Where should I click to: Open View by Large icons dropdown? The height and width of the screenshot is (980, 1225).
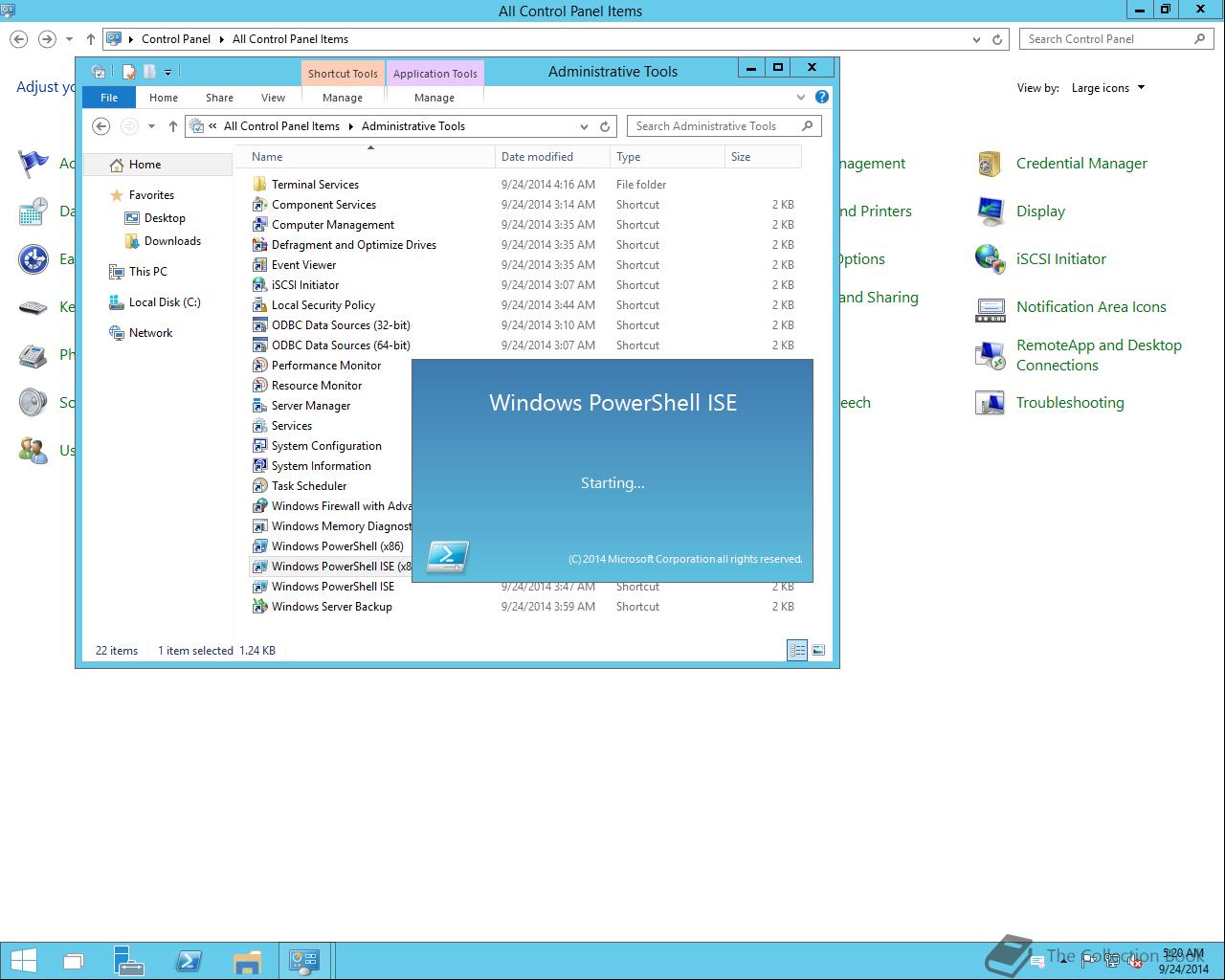click(x=1108, y=88)
